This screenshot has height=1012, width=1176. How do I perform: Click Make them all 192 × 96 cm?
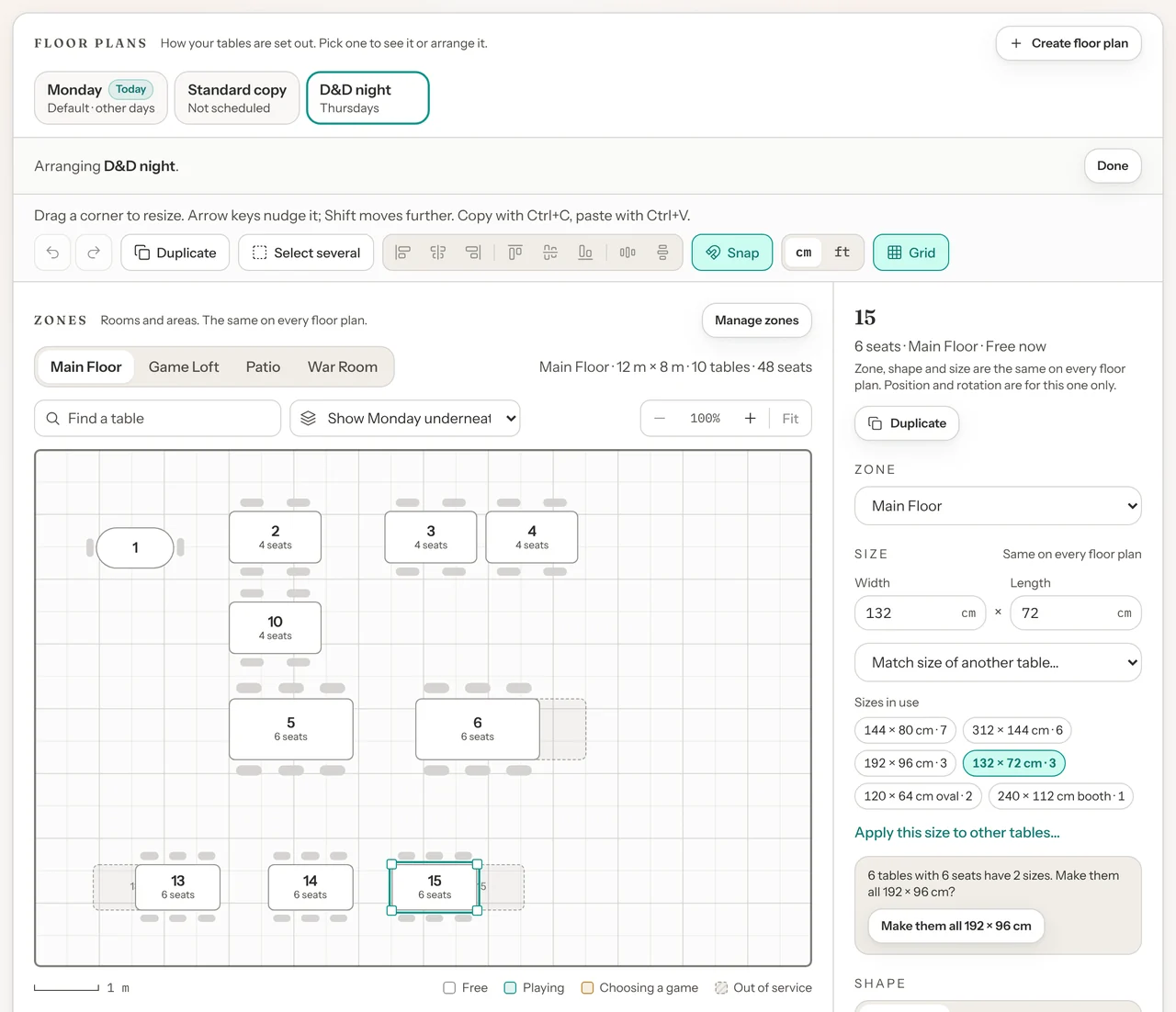point(955,926)
